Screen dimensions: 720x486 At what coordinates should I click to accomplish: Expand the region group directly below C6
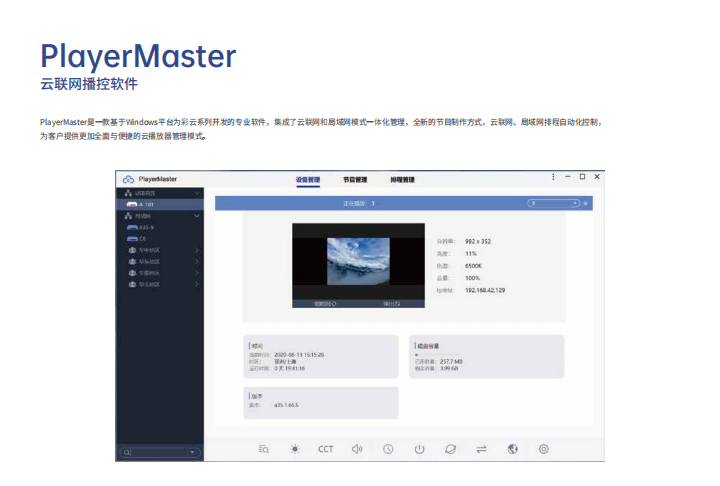click(197, 250)
